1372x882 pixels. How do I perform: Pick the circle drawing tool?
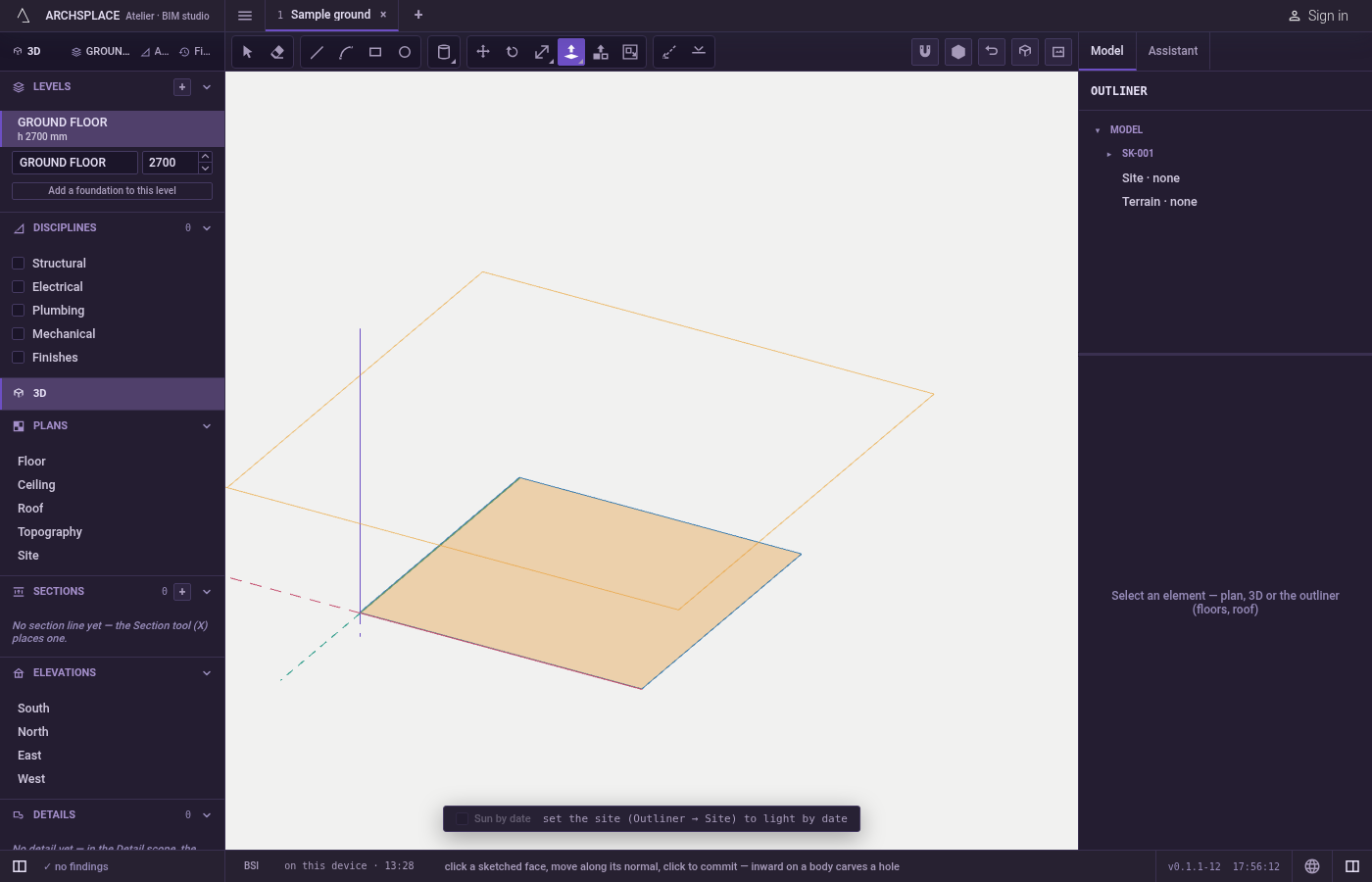tap(405, 52)
